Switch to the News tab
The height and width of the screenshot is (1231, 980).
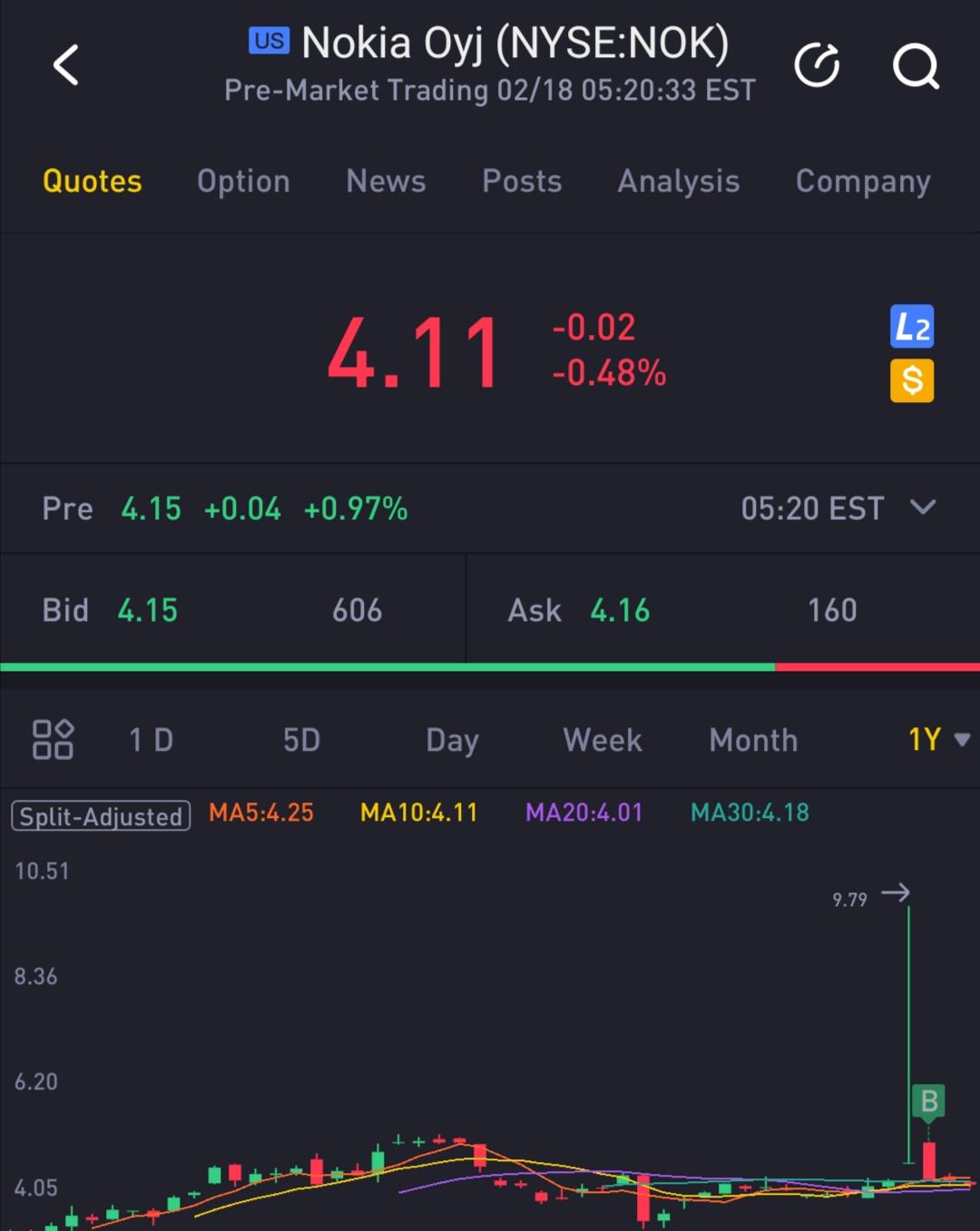point(386,182)
